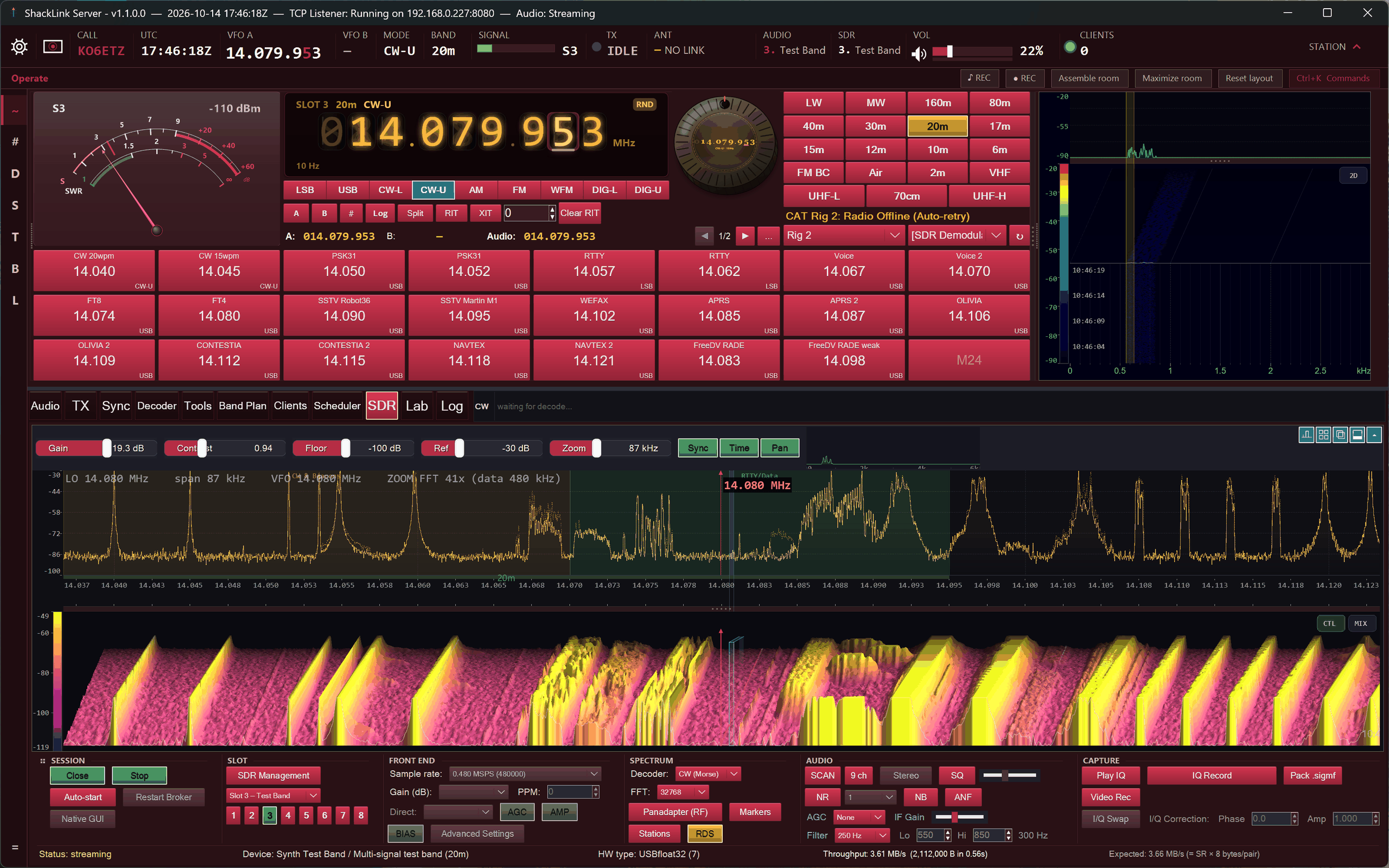Open the Sample rate dropdown

pos(525,774)
